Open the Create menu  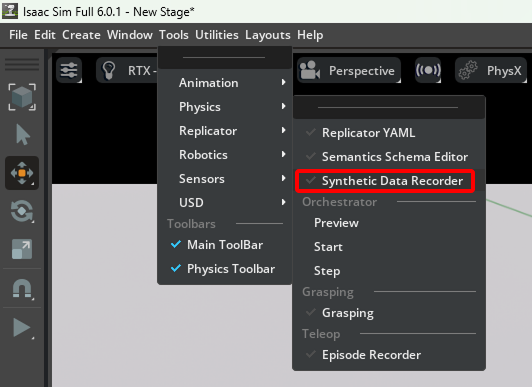(x=81, y=35)
